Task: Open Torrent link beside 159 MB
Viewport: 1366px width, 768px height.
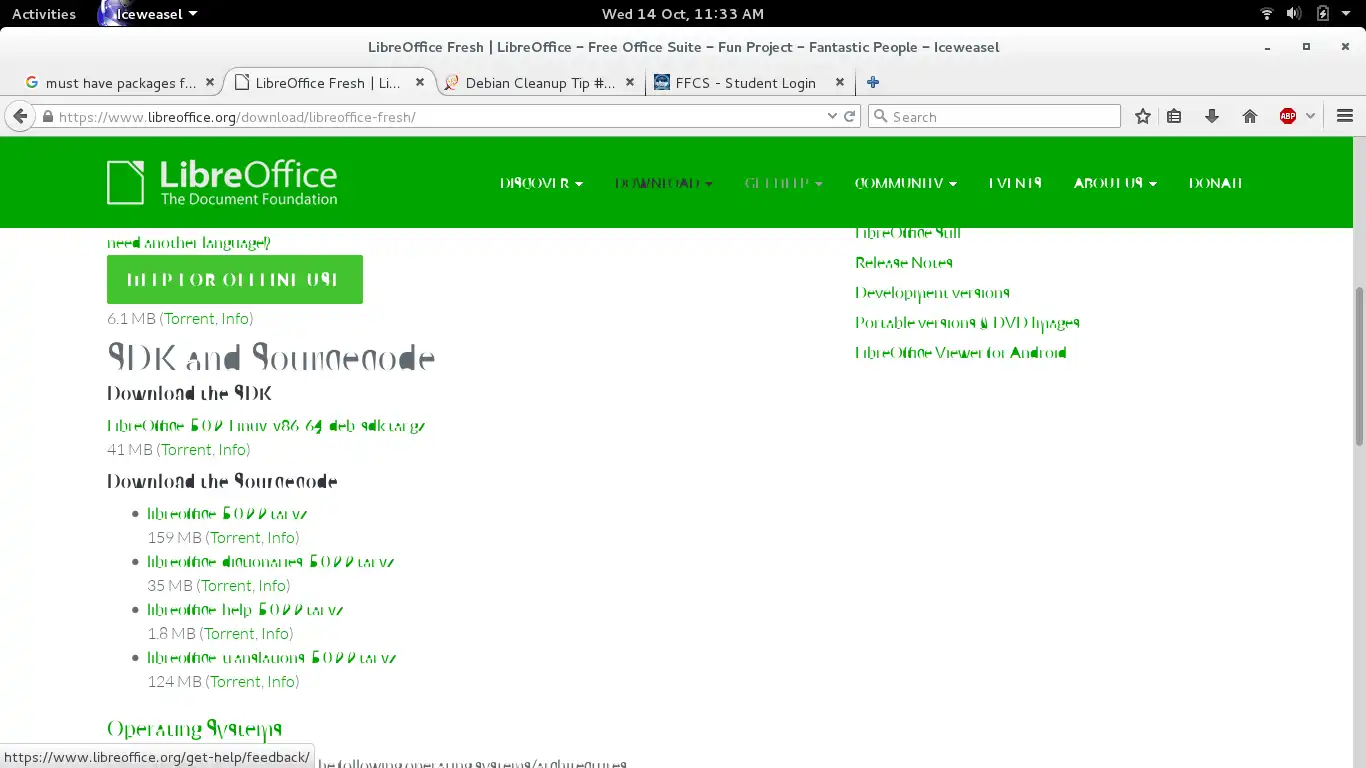Action: [235, 538]
